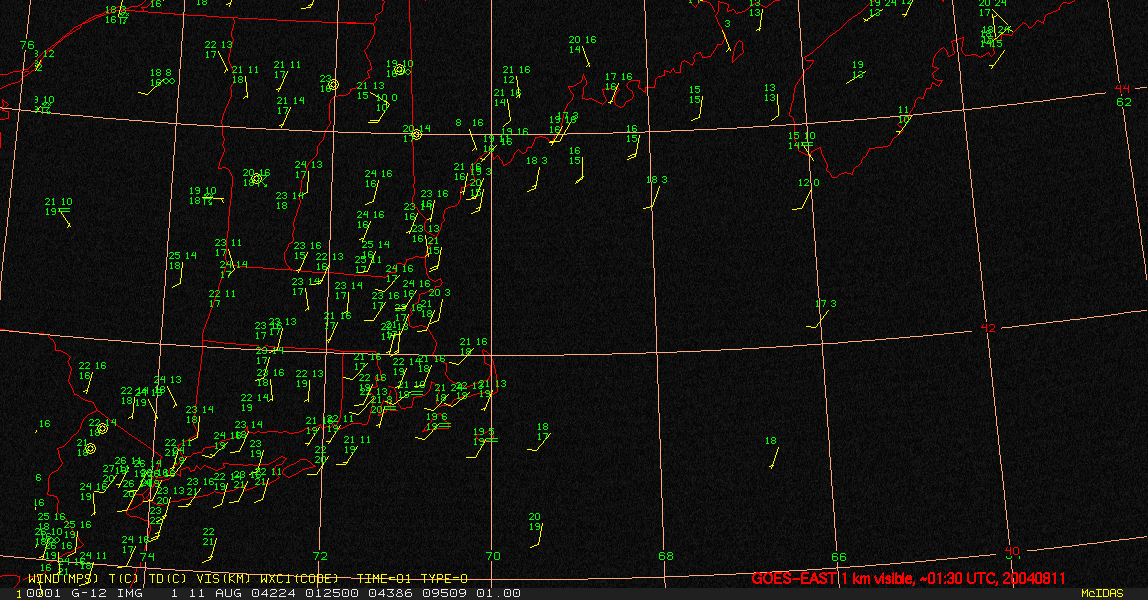Click the McIDAS label in status bar
The image size is (1148, 600).
pos(1102,593)
